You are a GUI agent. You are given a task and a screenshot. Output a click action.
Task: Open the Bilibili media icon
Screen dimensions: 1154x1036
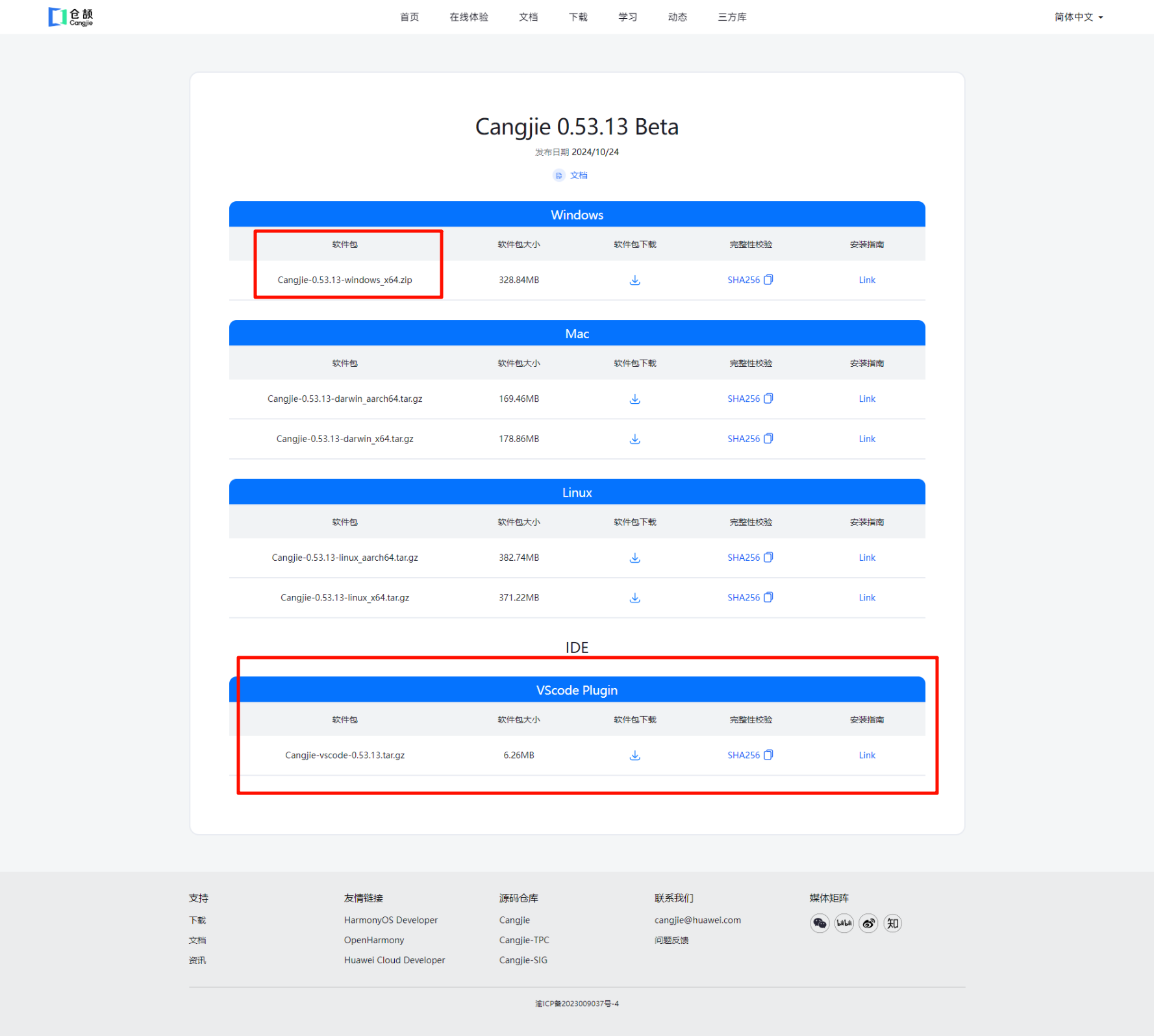pos(844,923)
